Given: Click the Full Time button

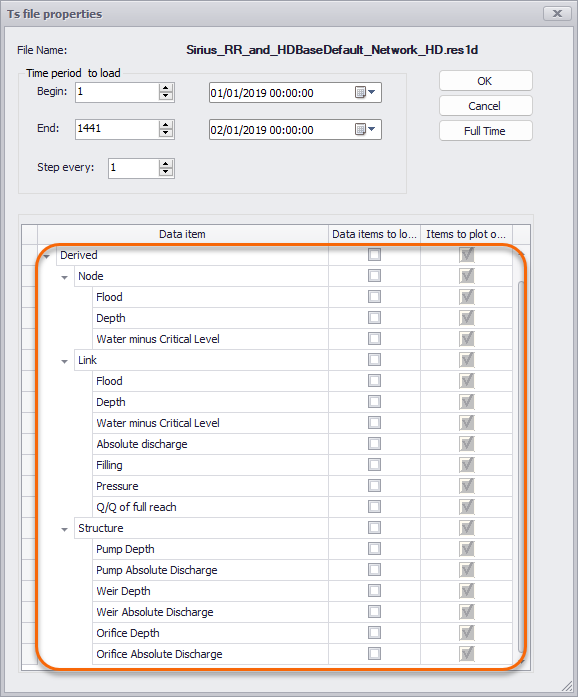Looking at the screenshot, I should tap(486, 131).
